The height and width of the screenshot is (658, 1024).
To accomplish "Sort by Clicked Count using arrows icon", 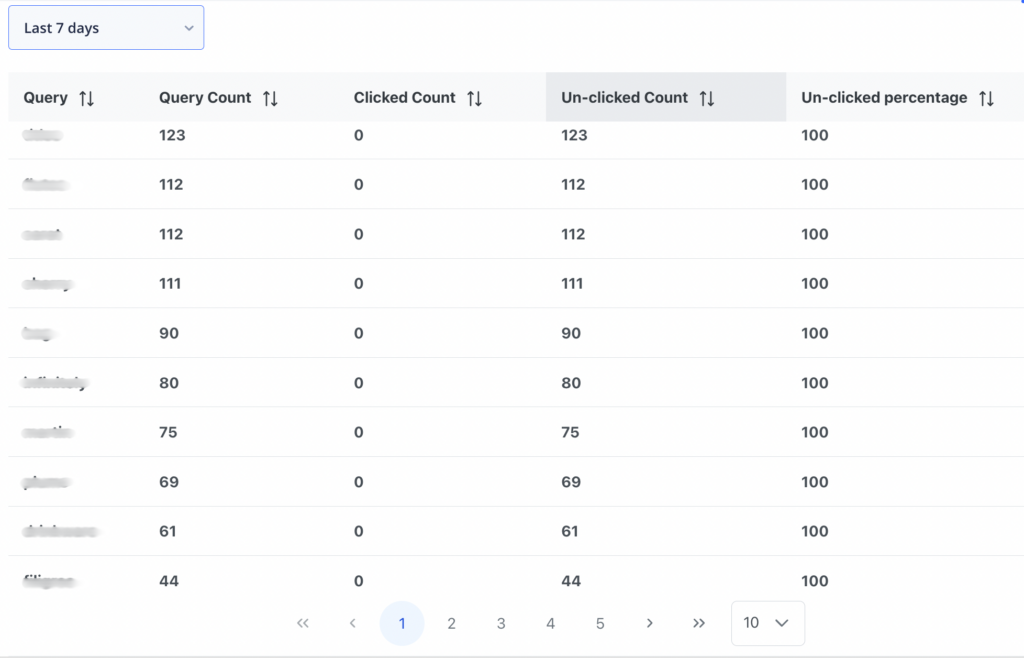I will pyautogui.click(x=474, y=98).
